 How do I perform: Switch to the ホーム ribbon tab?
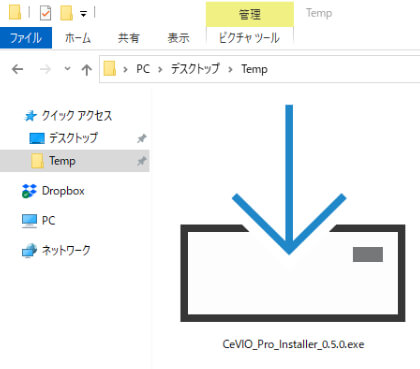click(78, 38)
